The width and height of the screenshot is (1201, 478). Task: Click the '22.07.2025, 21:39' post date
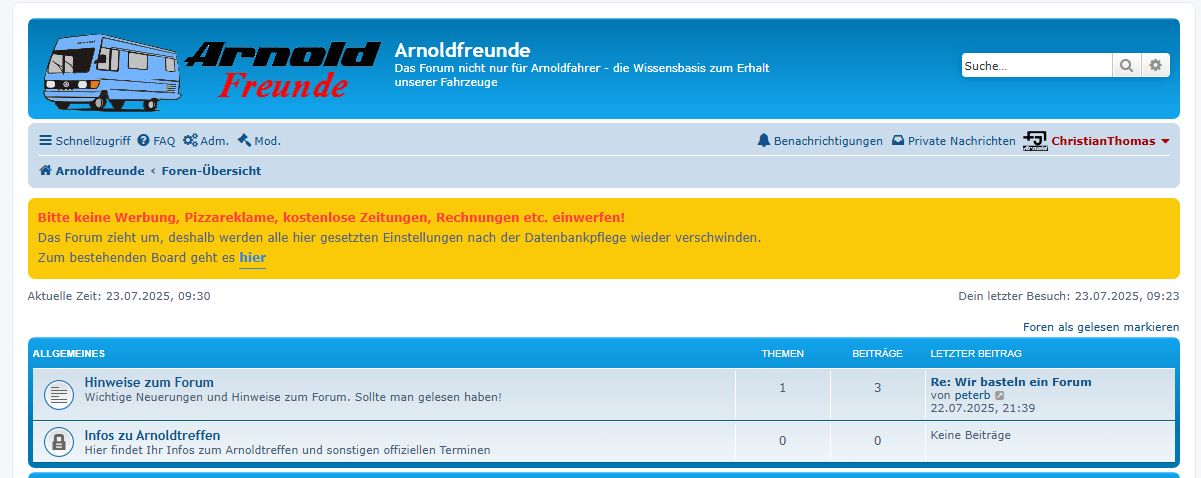[983, 408]
